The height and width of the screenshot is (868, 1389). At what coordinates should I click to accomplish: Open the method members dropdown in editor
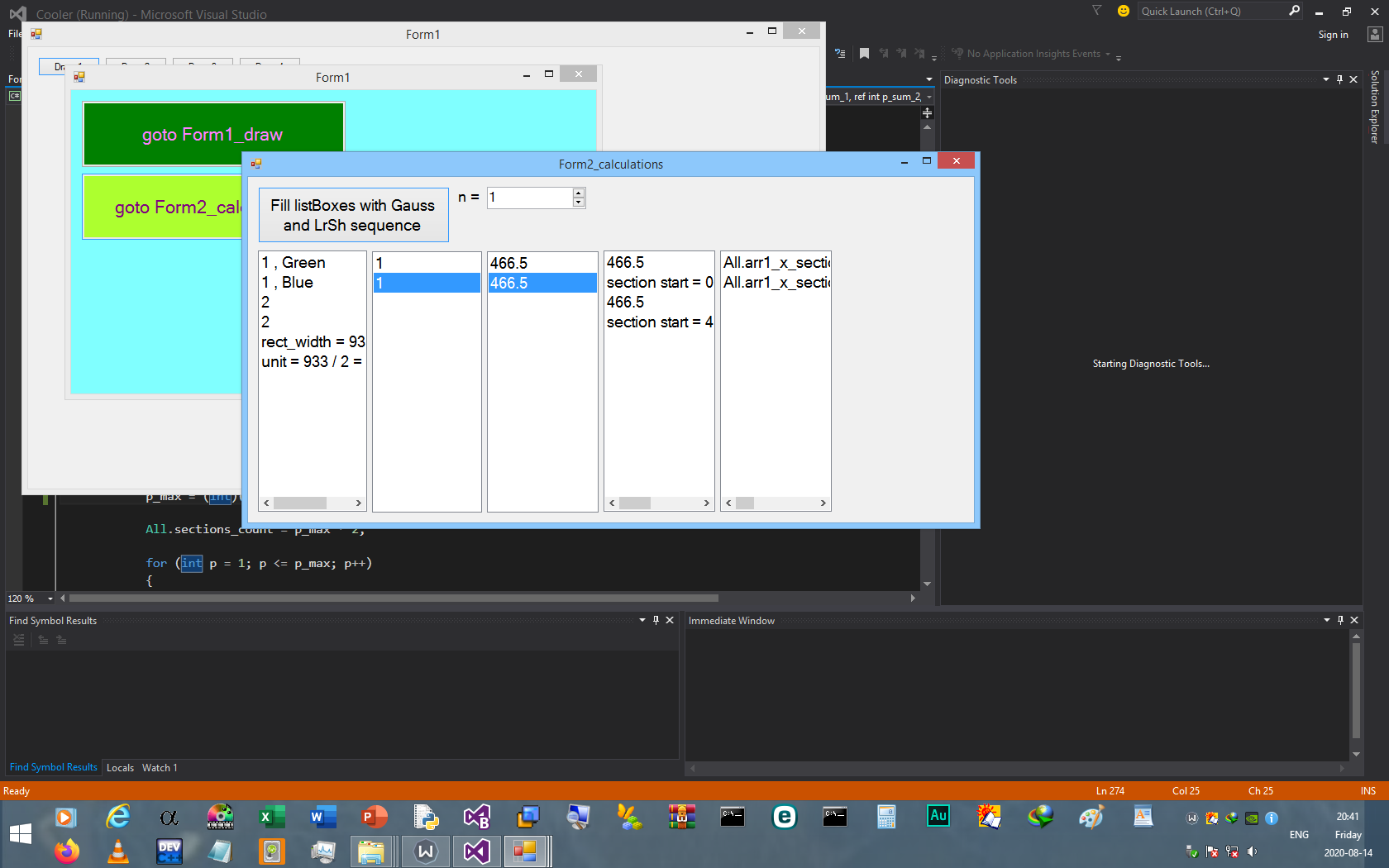pyautogui.click(x=929, y=97)
